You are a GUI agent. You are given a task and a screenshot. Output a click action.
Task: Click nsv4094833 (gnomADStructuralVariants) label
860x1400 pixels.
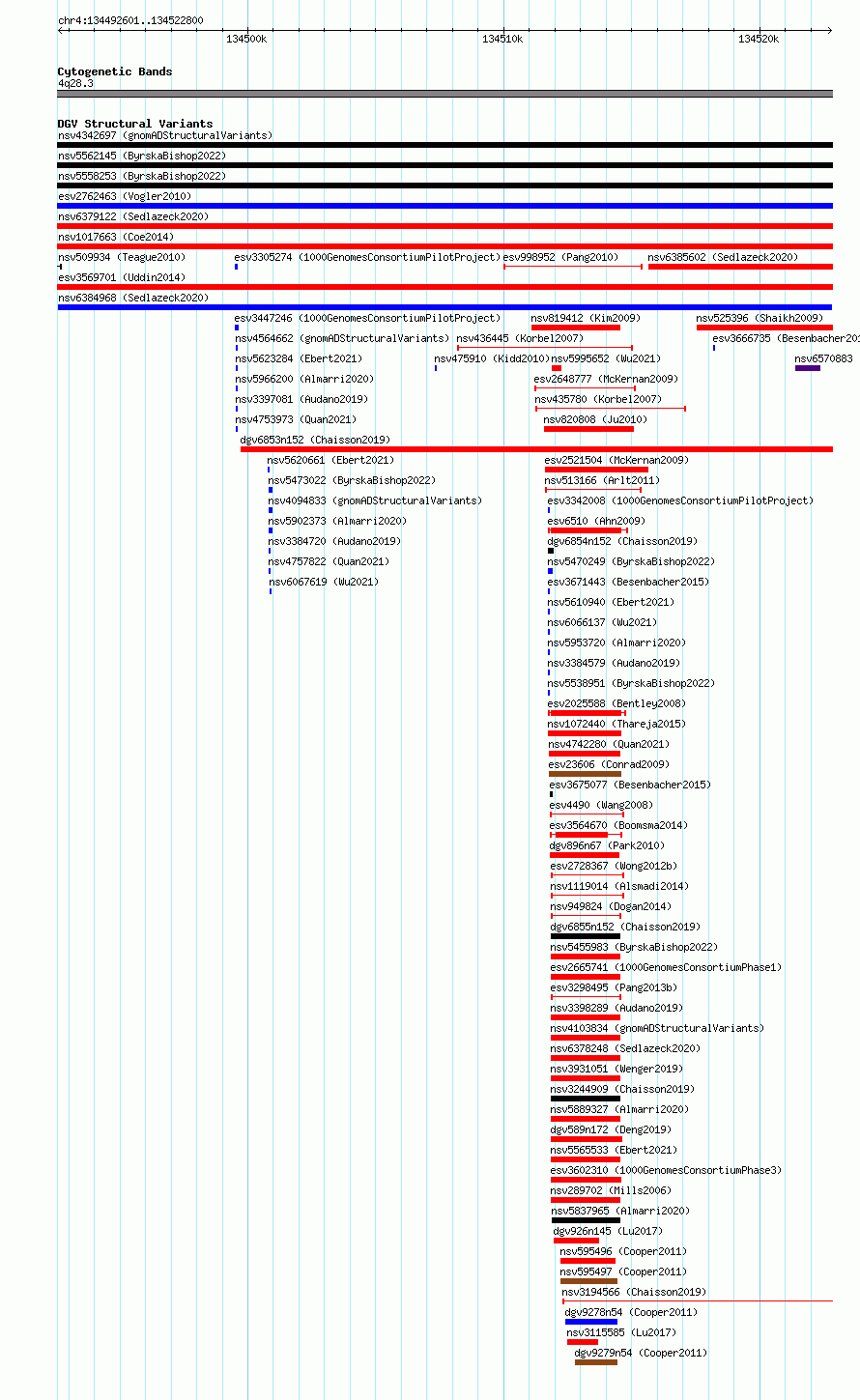pyautogui.click(x=375, y=501)
